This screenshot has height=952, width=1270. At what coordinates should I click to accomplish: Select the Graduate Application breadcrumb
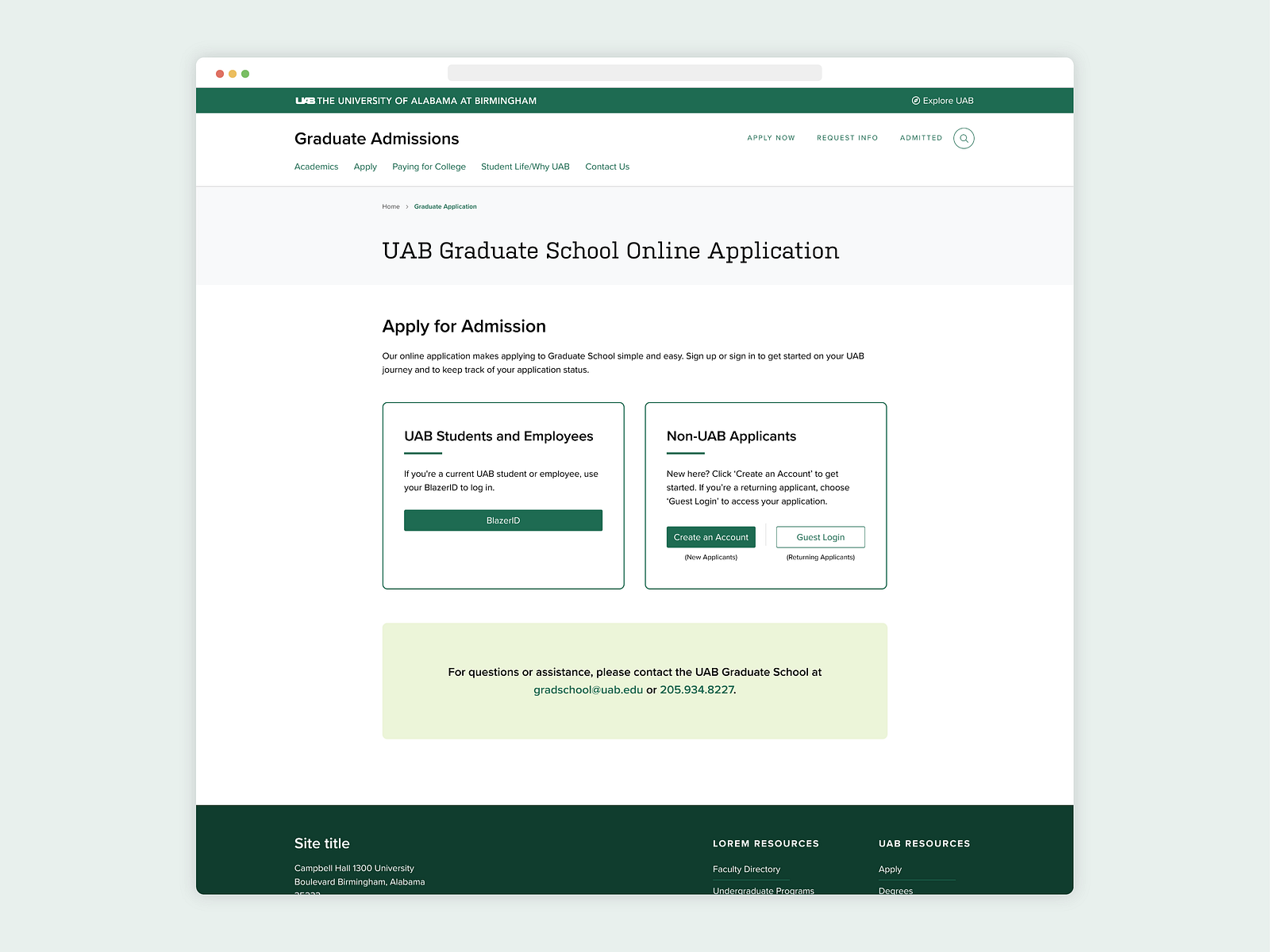point(445,206)
